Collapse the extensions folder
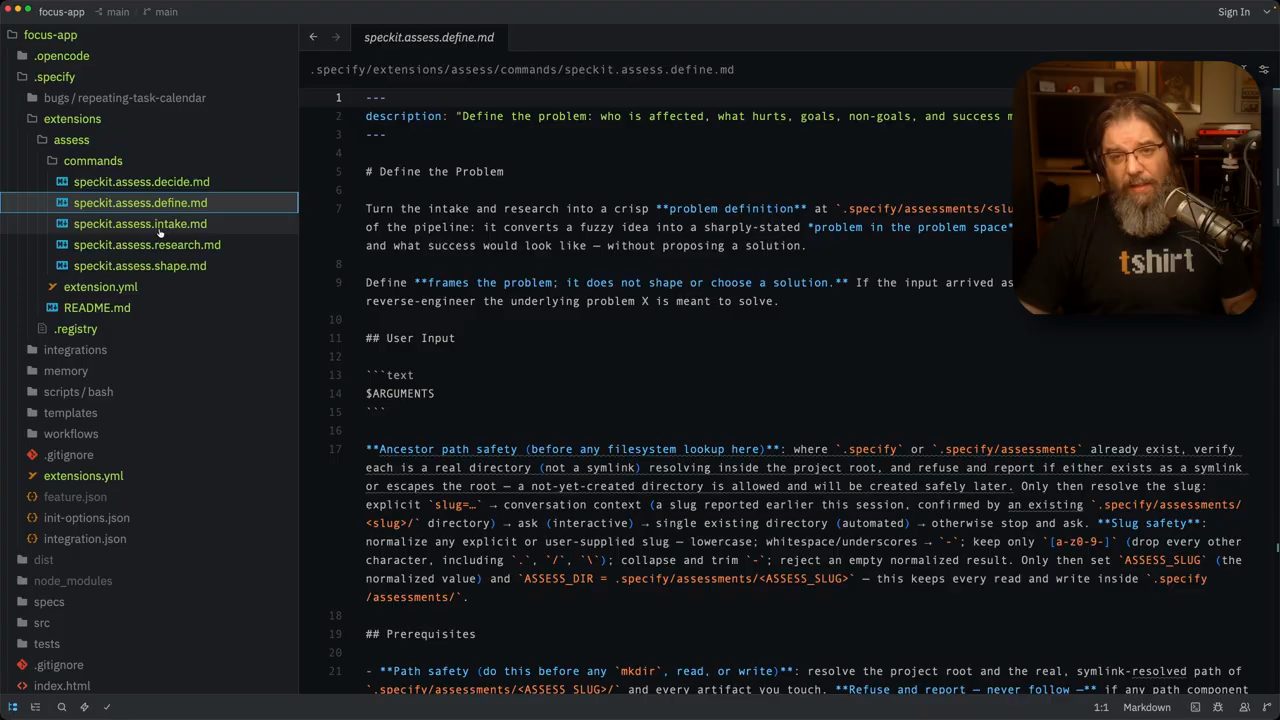Viewport: 1280px width, 720px height. 63,119
